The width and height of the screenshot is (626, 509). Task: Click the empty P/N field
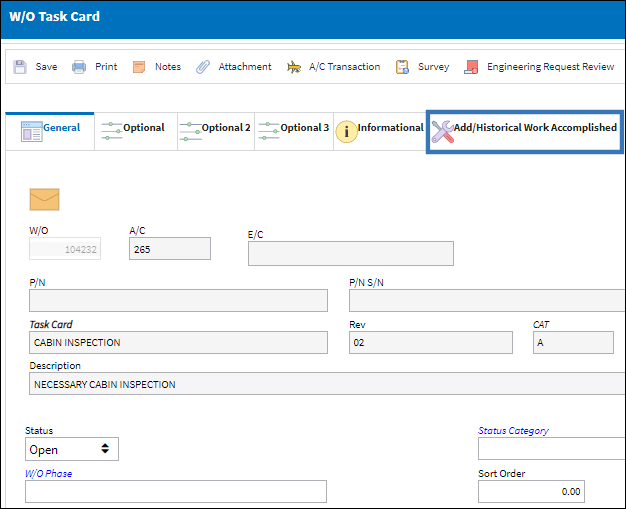178,301
